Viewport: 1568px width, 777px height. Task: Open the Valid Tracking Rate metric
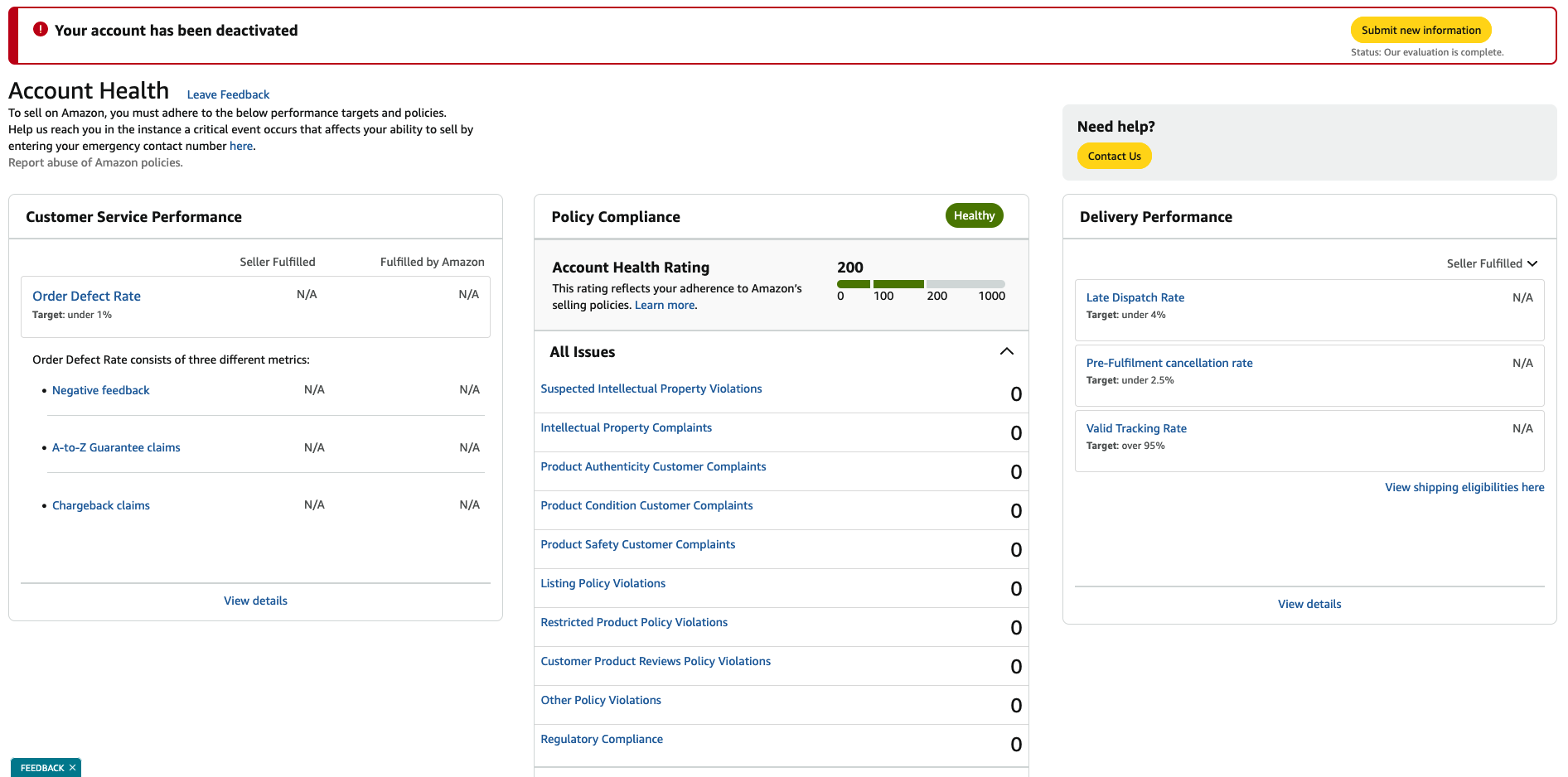(x=1136, y=428)
